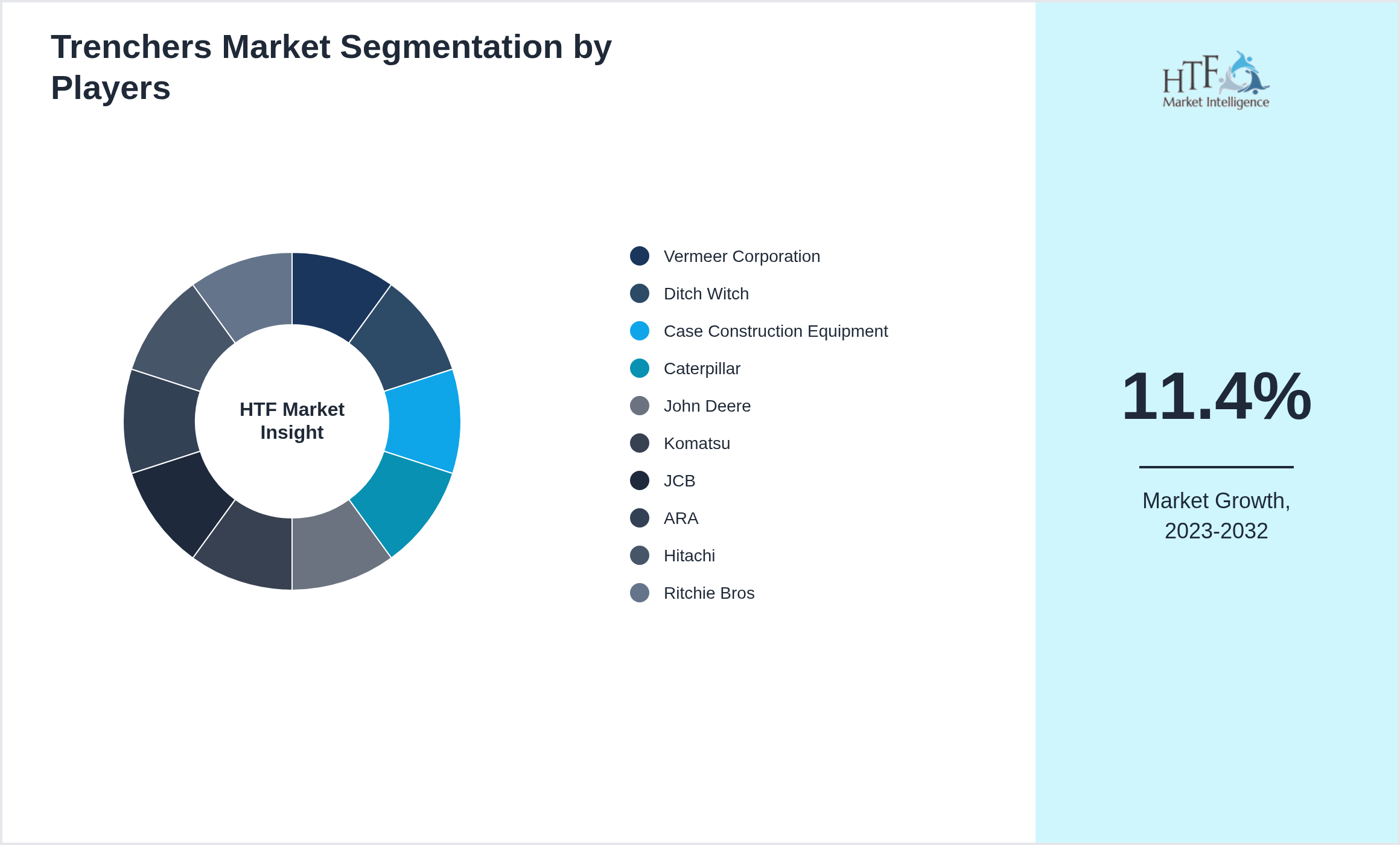Click the Hitachi legend label
Image resolution: width=1400 pixels, height=845 pixels.
[689, 555]
